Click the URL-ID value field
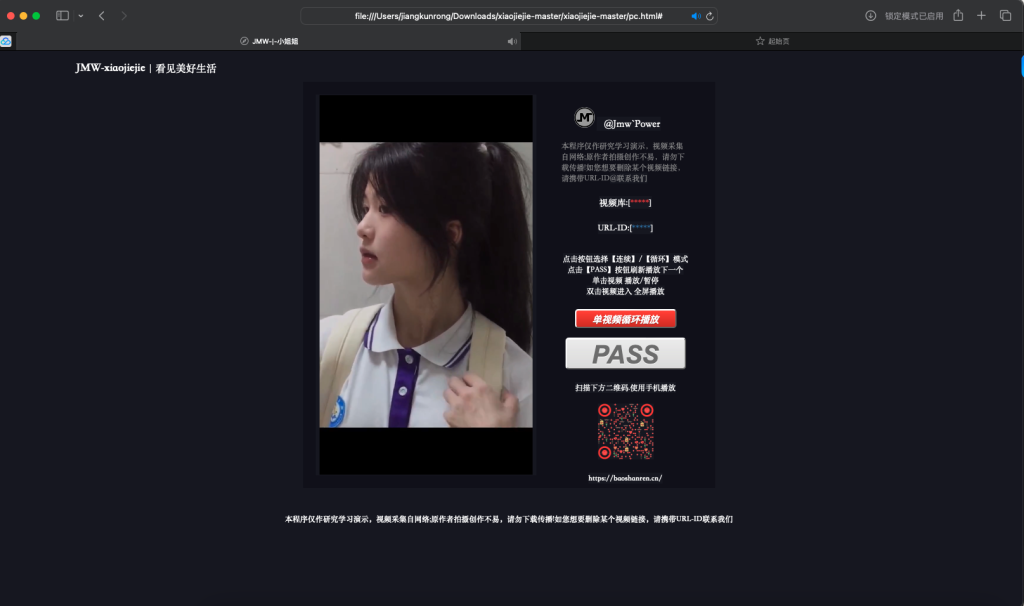 [x=642, y=227]
